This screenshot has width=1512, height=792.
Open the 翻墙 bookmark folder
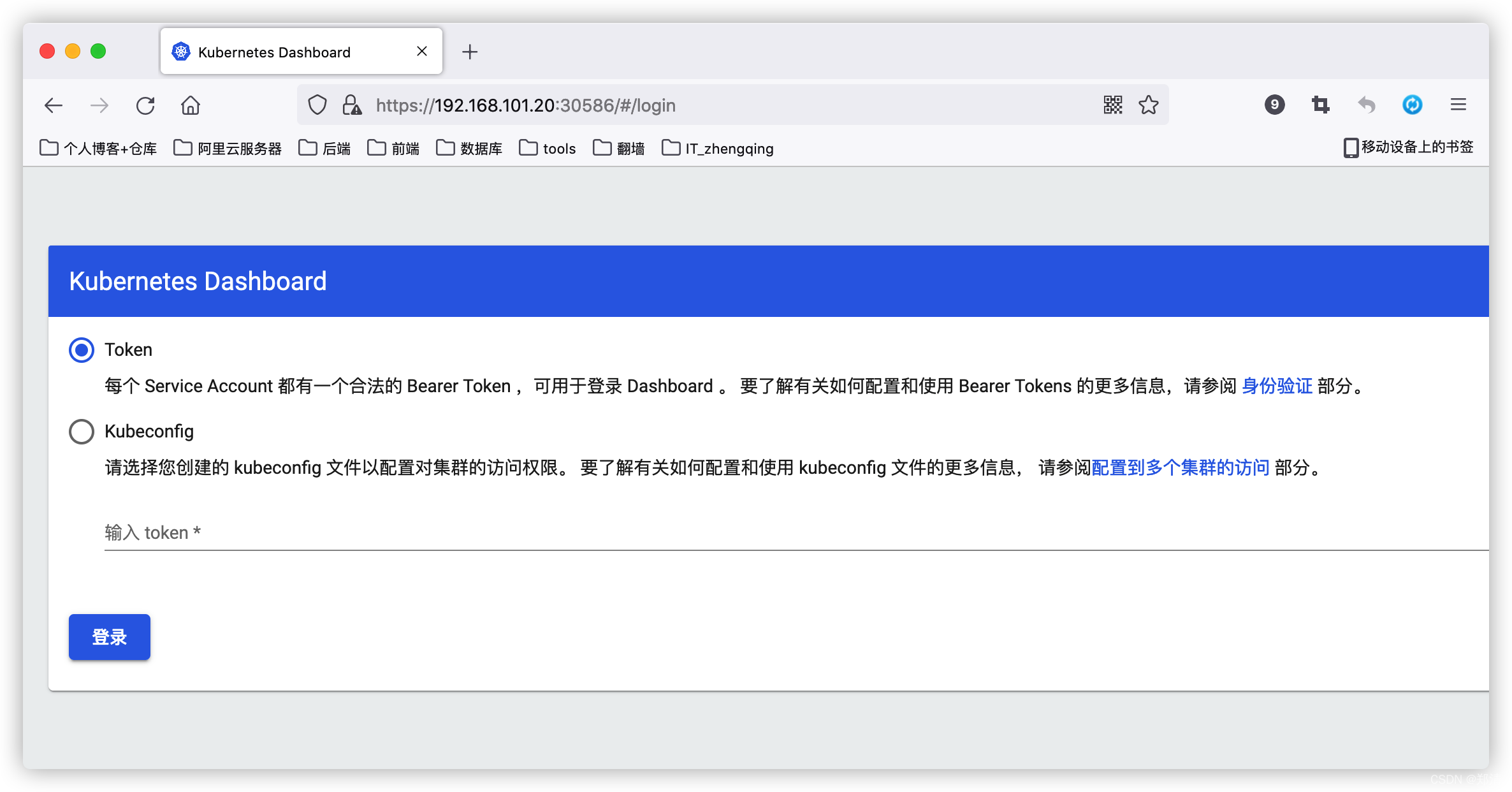(x=619, y=149)
